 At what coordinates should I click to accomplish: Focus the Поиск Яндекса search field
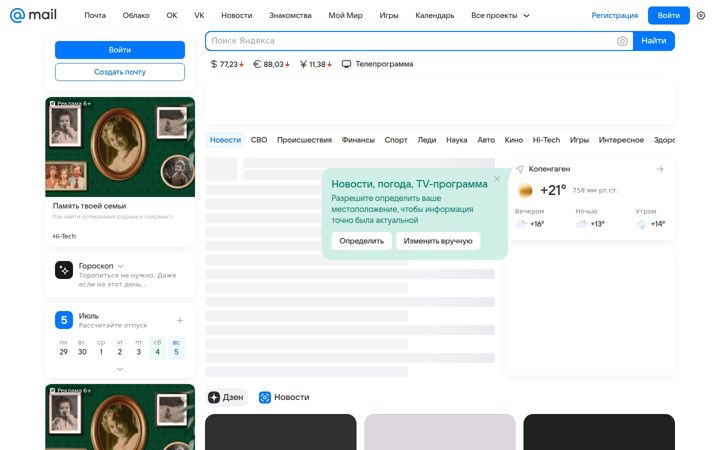click(411, 41)
